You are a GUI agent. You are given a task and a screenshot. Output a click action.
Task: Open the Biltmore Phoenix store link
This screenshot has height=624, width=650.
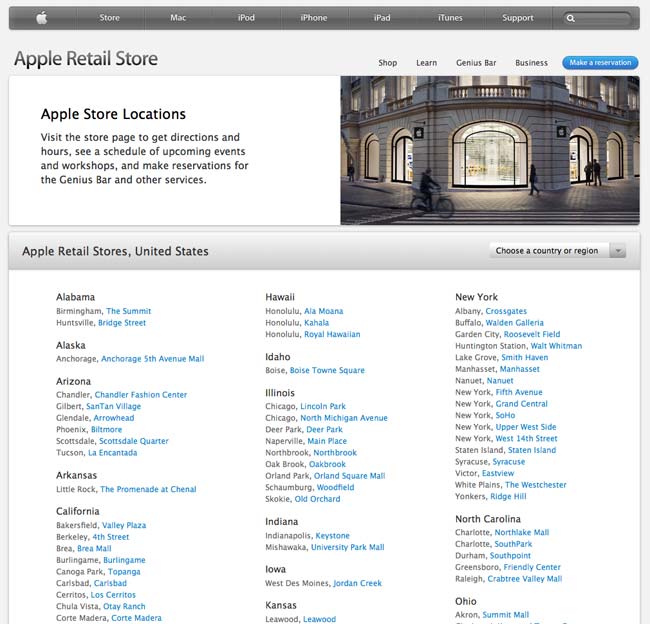[107, 430]
